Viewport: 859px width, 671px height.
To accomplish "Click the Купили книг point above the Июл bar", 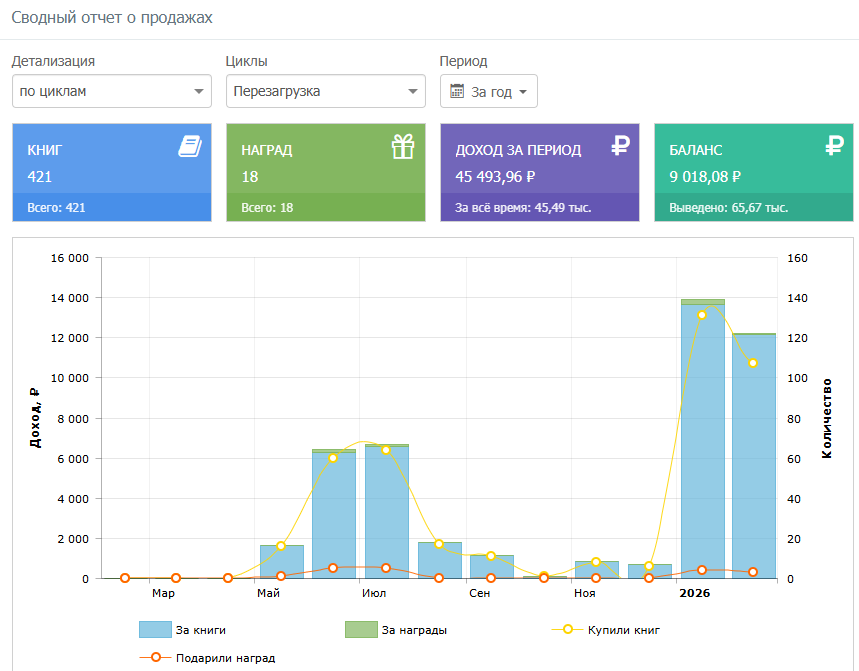I will (386, 450).
